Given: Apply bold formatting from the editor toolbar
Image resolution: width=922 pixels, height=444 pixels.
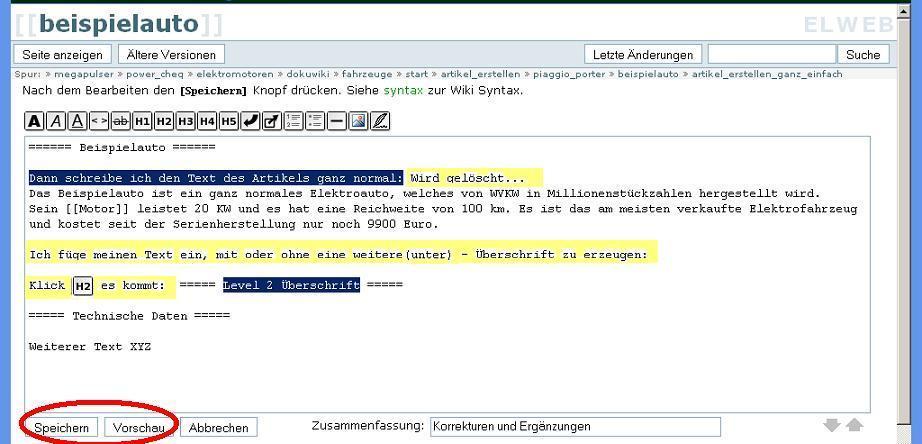Looking at the screenshot, I should 34,121.
